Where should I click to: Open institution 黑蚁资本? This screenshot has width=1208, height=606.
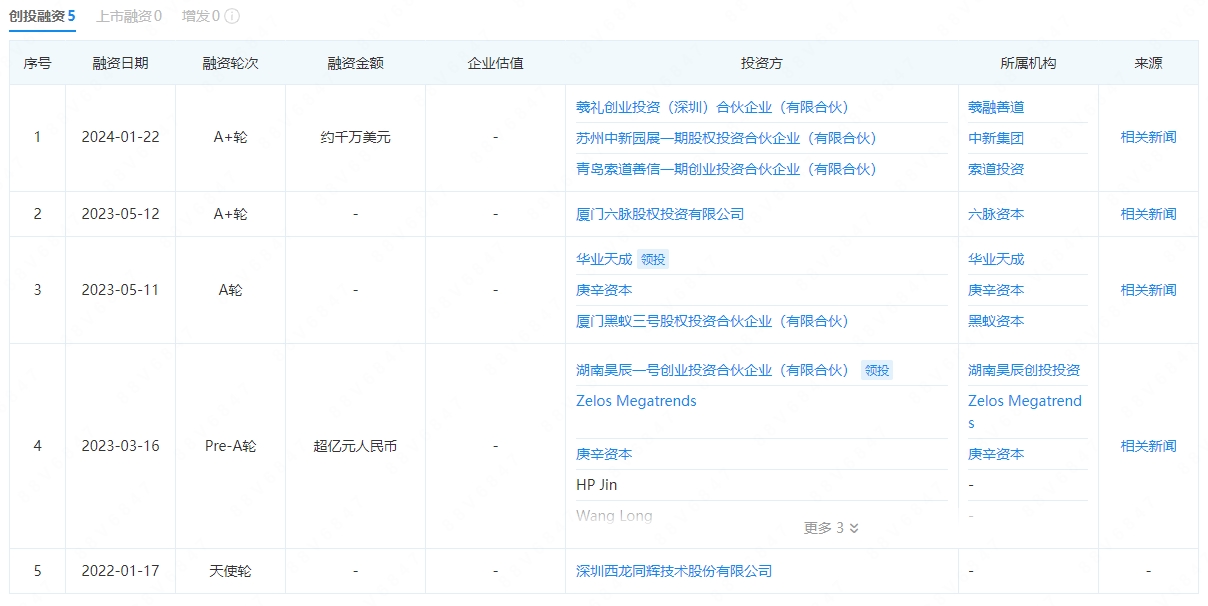click(x=996, y=321)
